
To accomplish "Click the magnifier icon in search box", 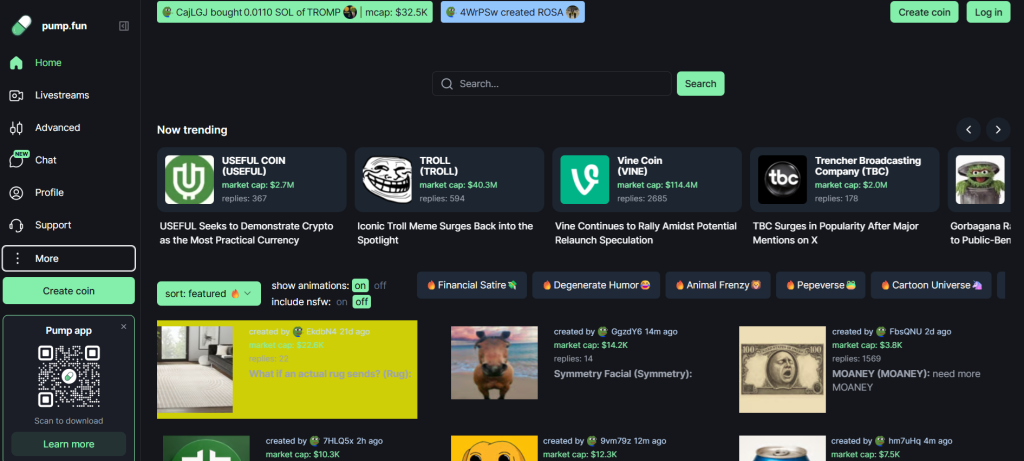I will pyautogui.click(x=447, y=84).
